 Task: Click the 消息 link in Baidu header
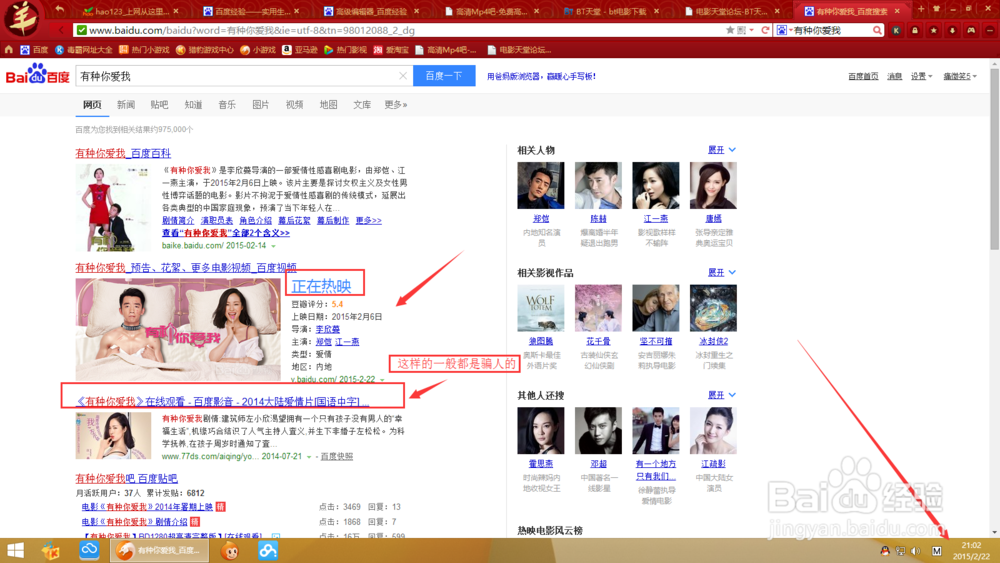895,76
